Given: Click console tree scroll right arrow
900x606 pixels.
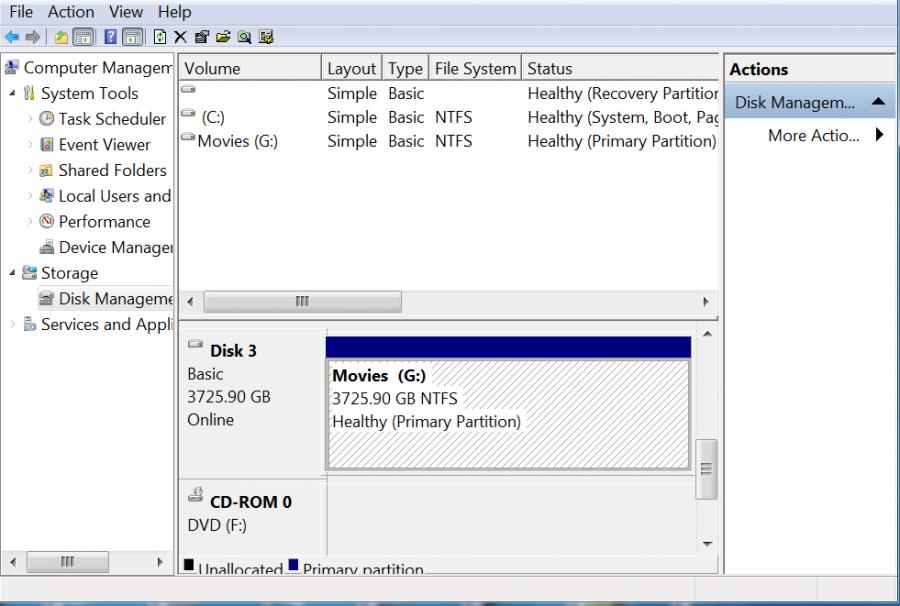Looking at the screenshot, I should coord(160,562).
